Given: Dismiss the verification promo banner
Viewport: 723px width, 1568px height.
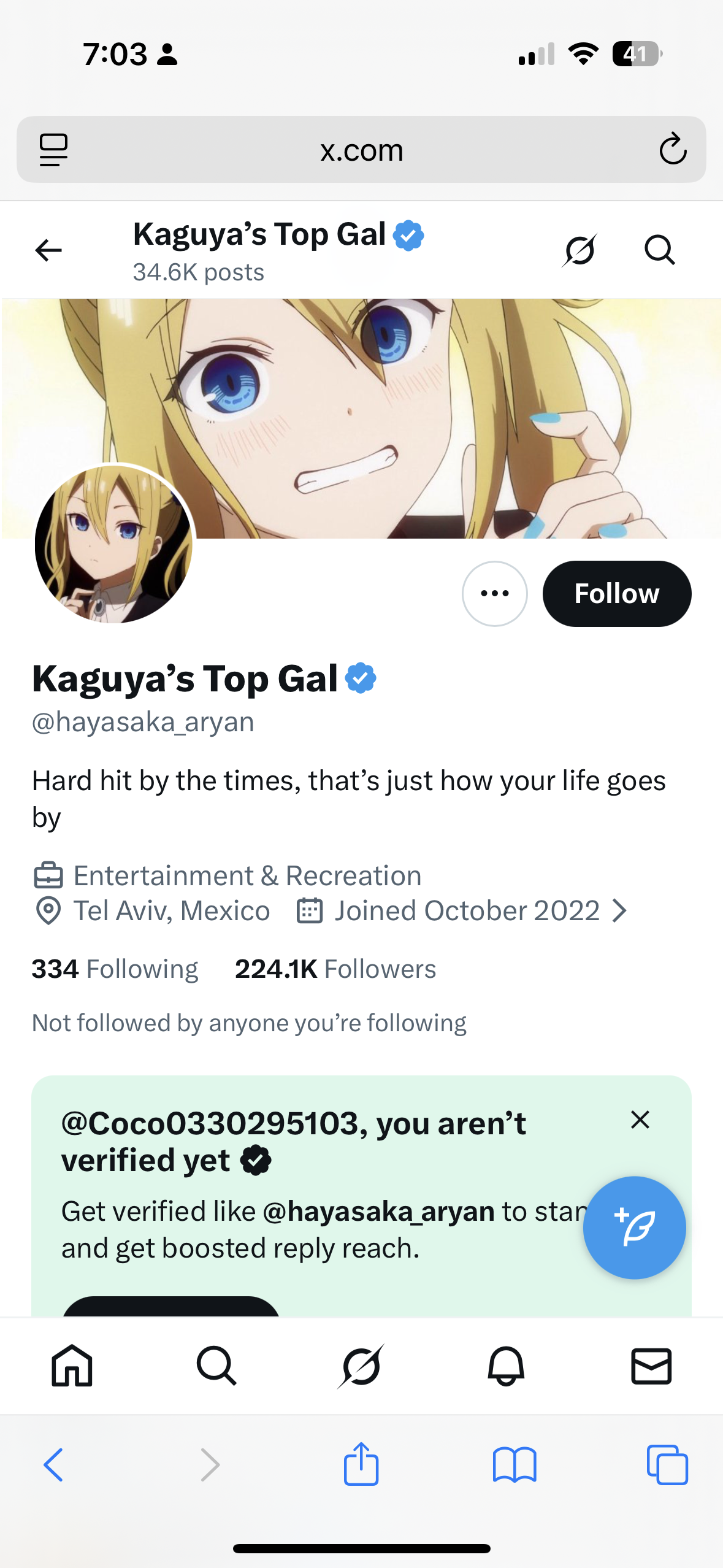Looking at the screenshot, I should pyautogui.click(x=640, y=1120).
